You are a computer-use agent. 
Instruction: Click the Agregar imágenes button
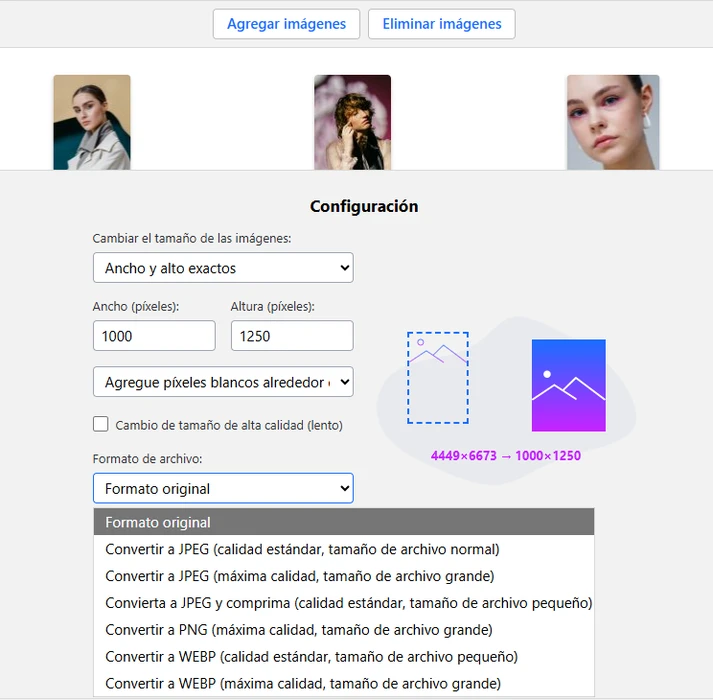286,24
